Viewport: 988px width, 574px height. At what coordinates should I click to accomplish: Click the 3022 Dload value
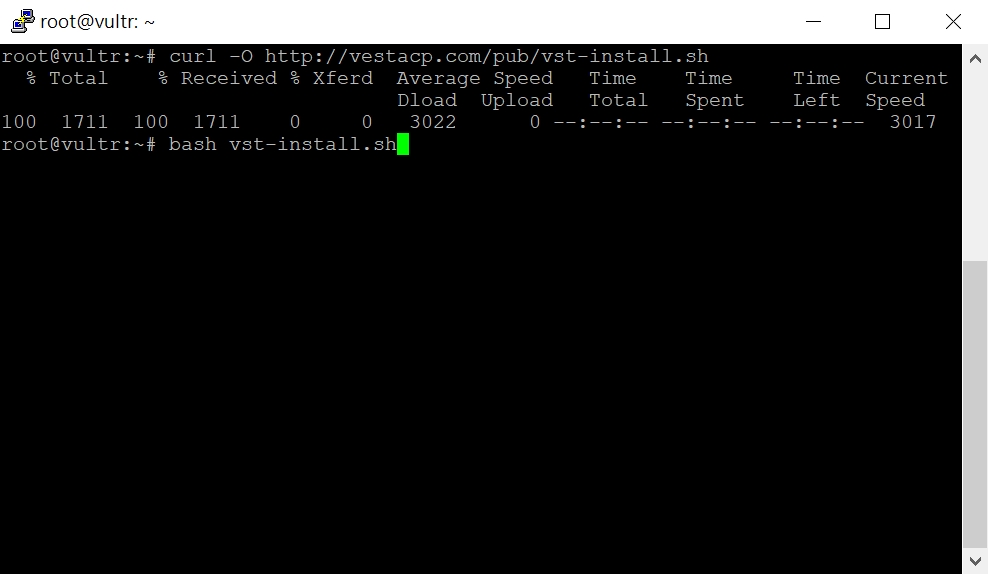tap(433, 122)
